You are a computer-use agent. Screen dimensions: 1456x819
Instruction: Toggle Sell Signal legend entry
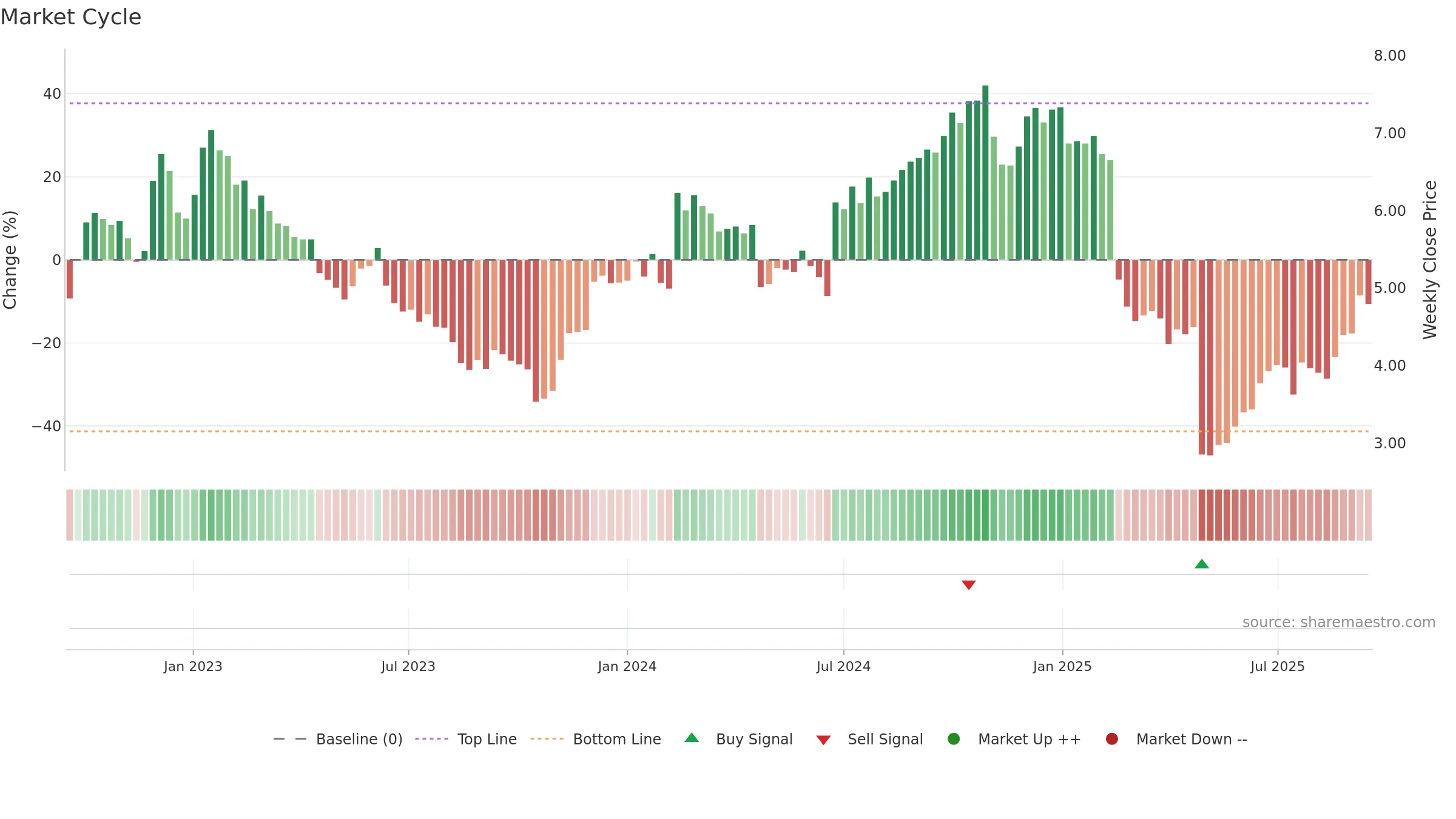[x=869, y=739]
